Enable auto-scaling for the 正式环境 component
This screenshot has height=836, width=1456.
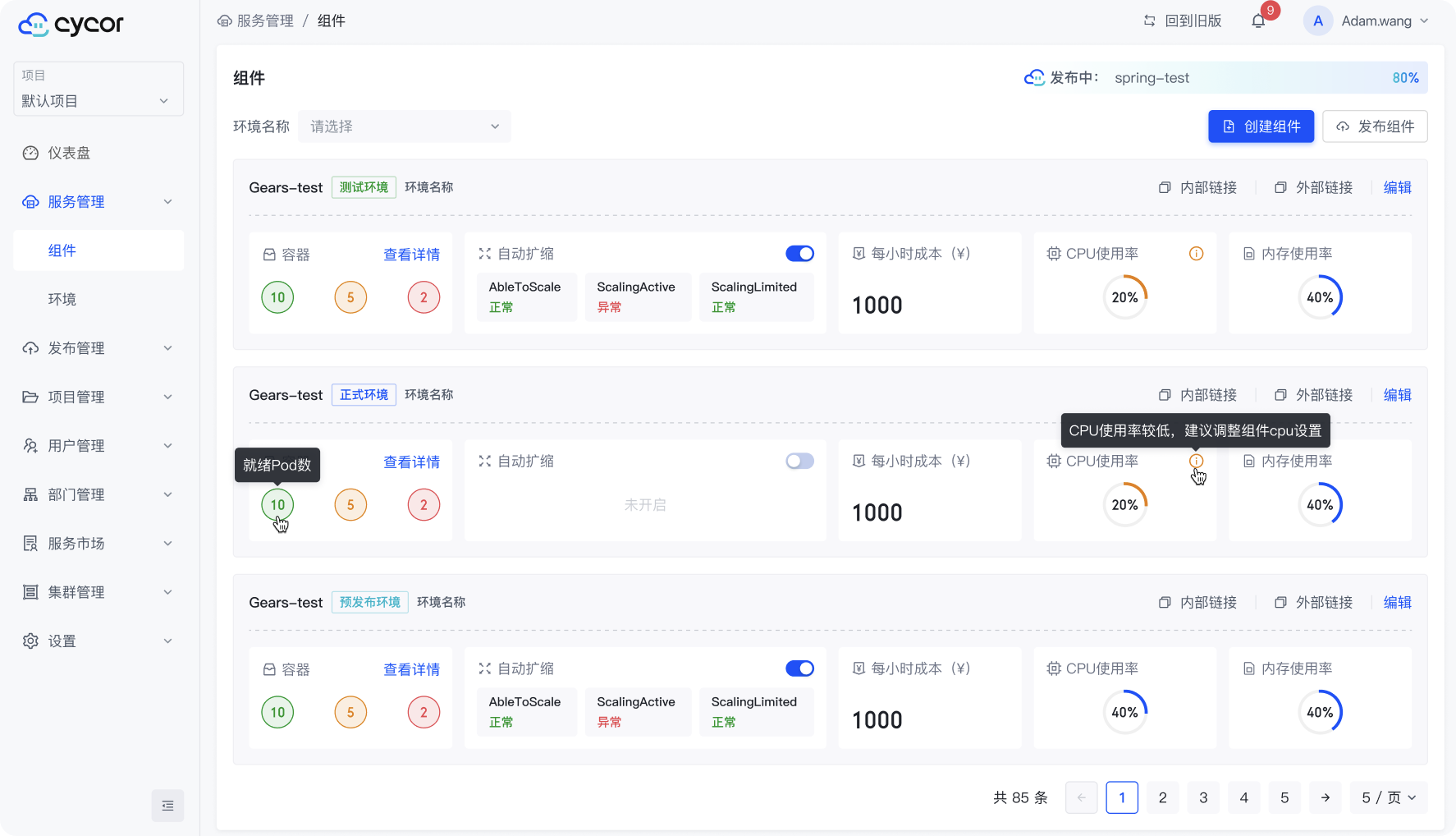tap(799, 462)
